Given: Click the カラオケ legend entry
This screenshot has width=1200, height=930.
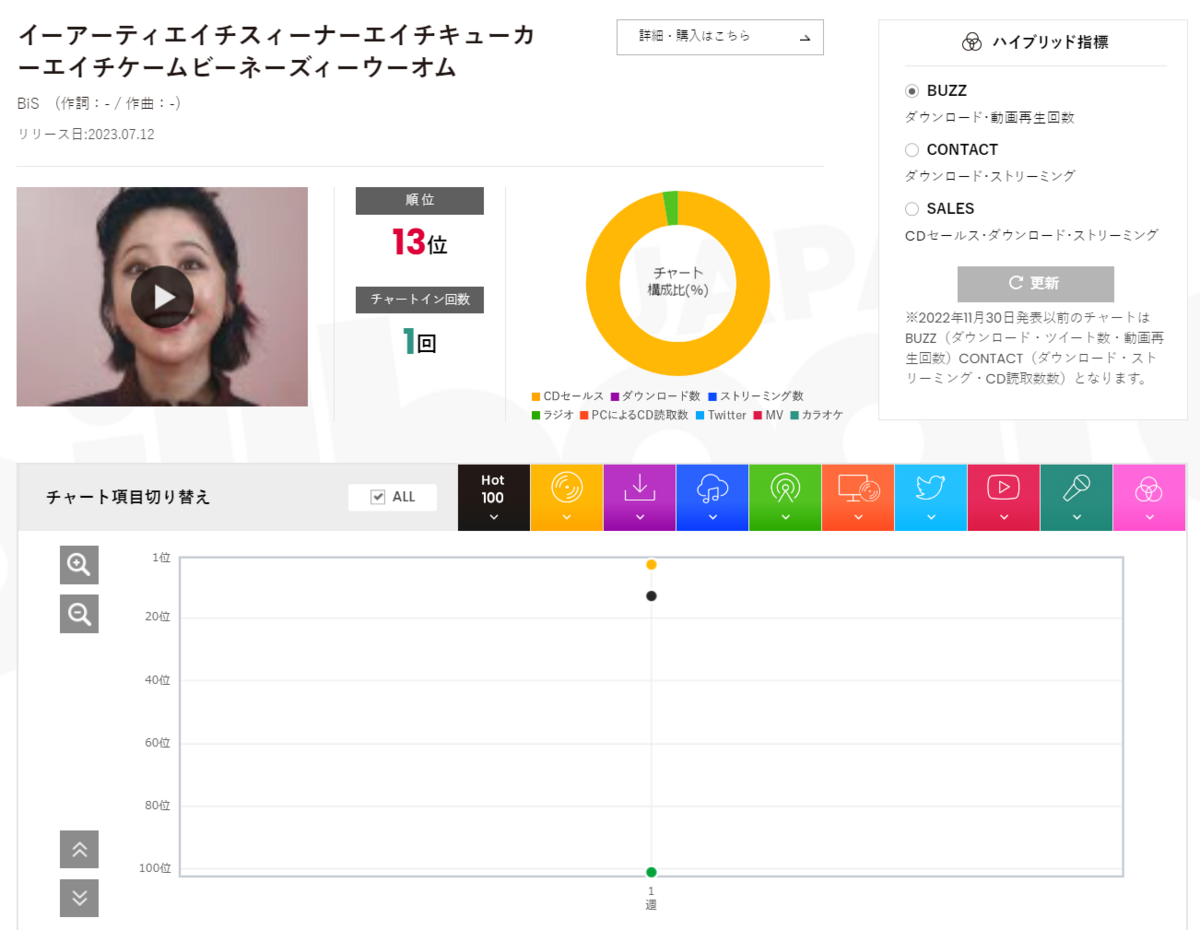Looking at the screenshot, I should pos(816,414).
